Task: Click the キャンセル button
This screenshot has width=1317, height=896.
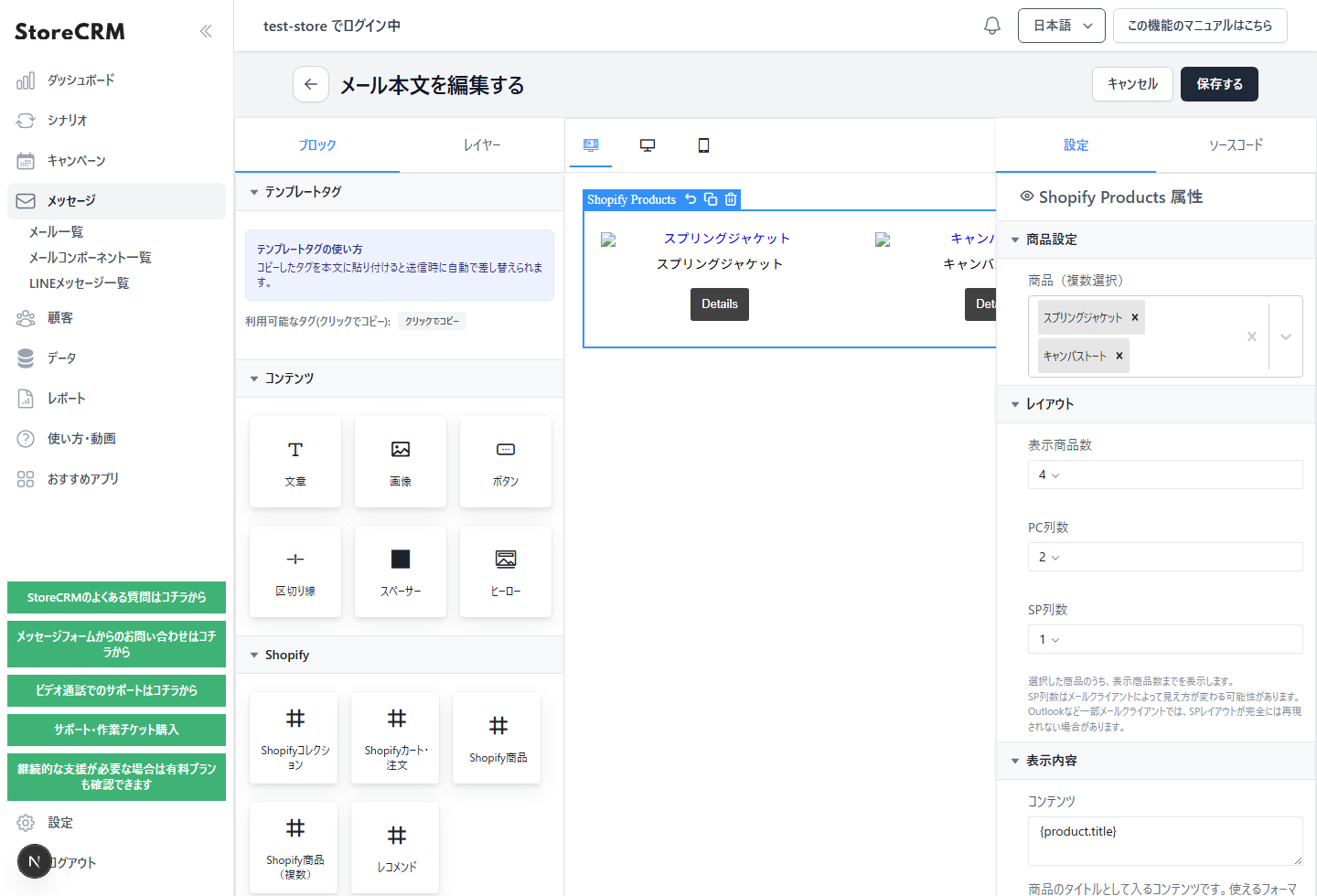Action: (1132, 84)
